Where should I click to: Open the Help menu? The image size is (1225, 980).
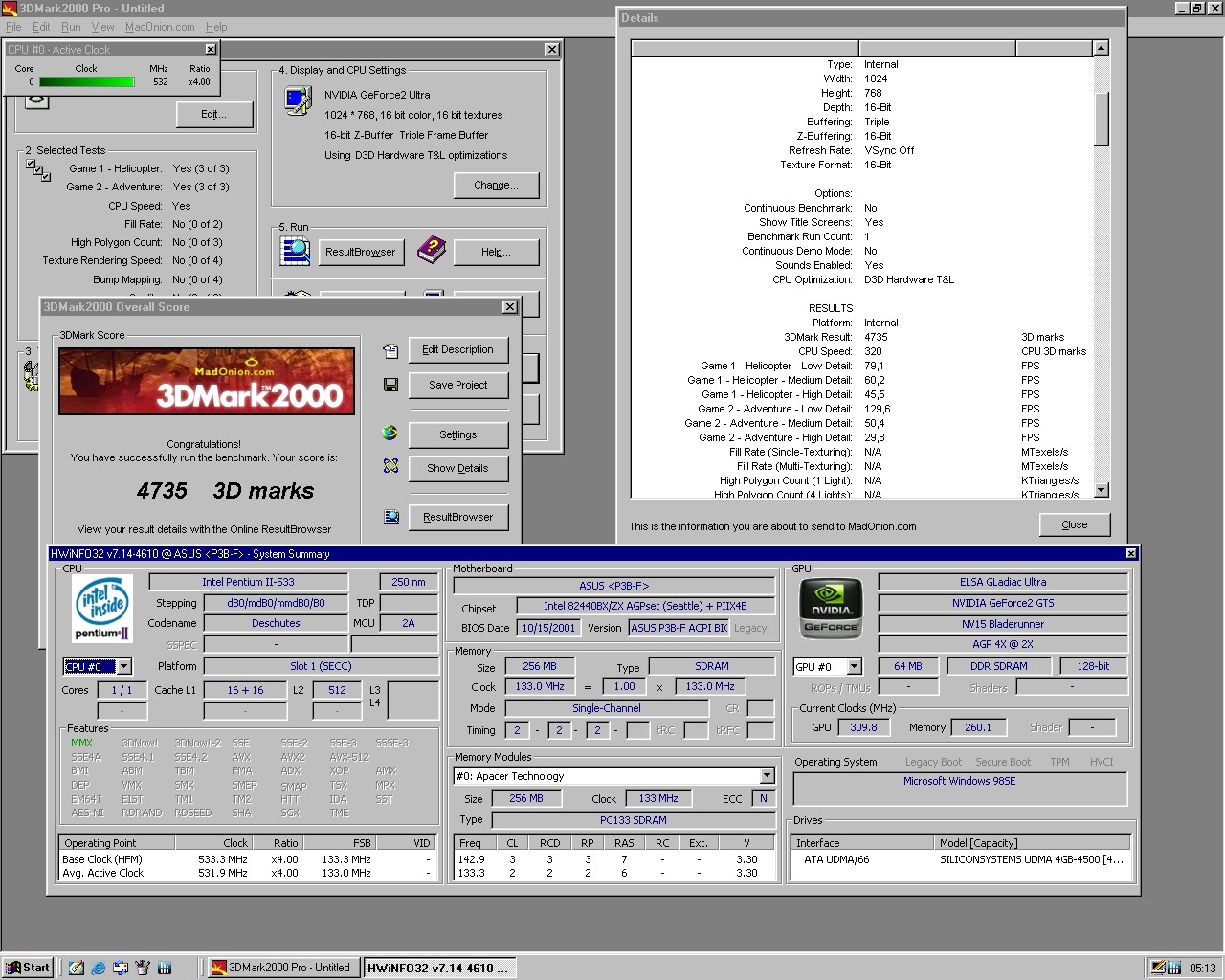(216, 27)
